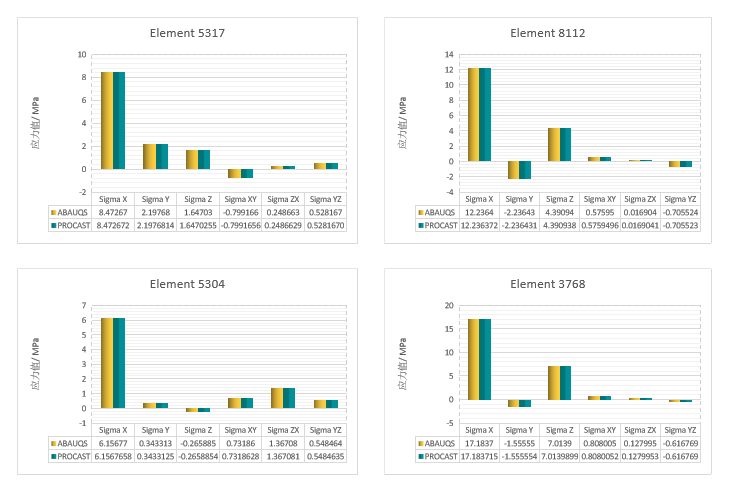Screen dimensions: 730x490
Task: Click the yellow ABAUQS legend swatch in Element 5317 chart
Action: point(54,212)
